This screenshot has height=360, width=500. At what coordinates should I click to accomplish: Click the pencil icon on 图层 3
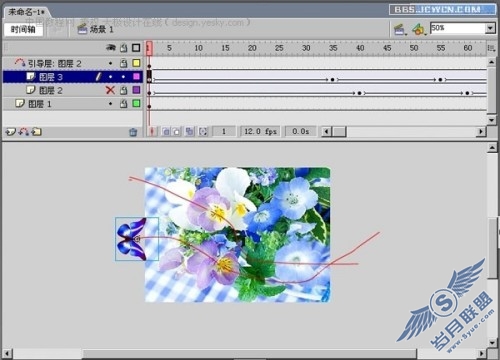click(98, 77)
